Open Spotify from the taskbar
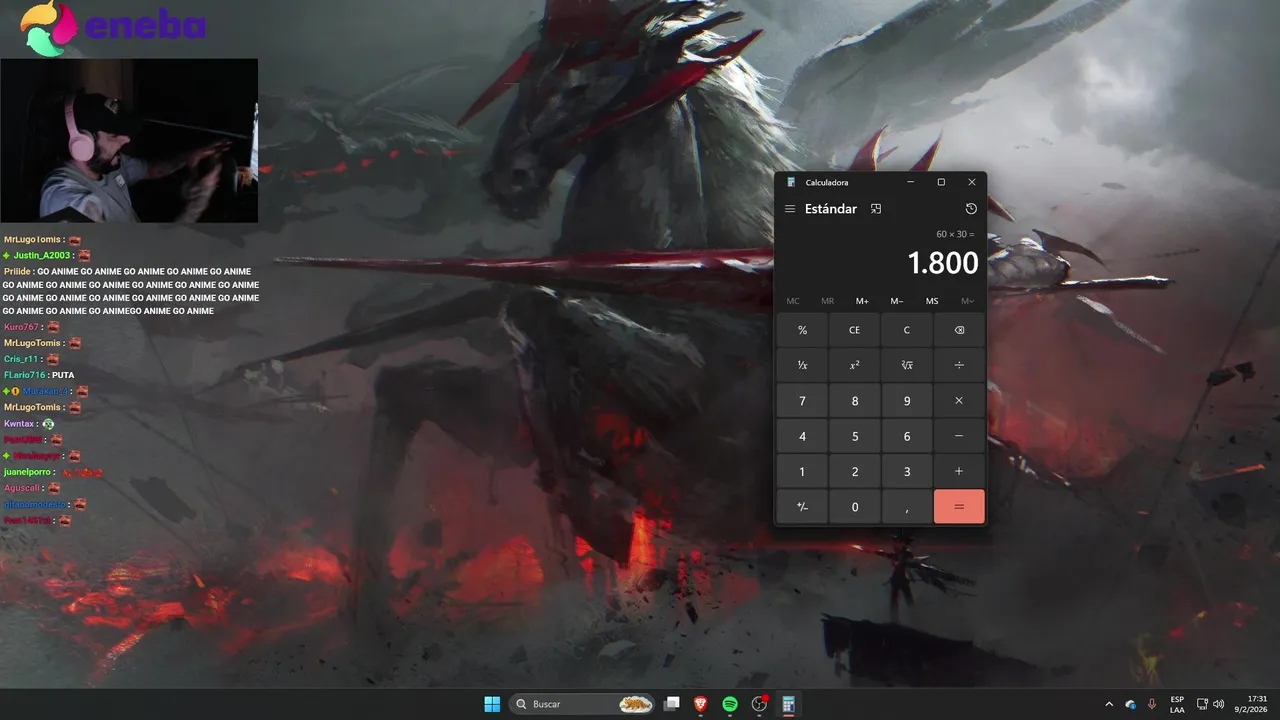1280x720 pixels. 730,704
